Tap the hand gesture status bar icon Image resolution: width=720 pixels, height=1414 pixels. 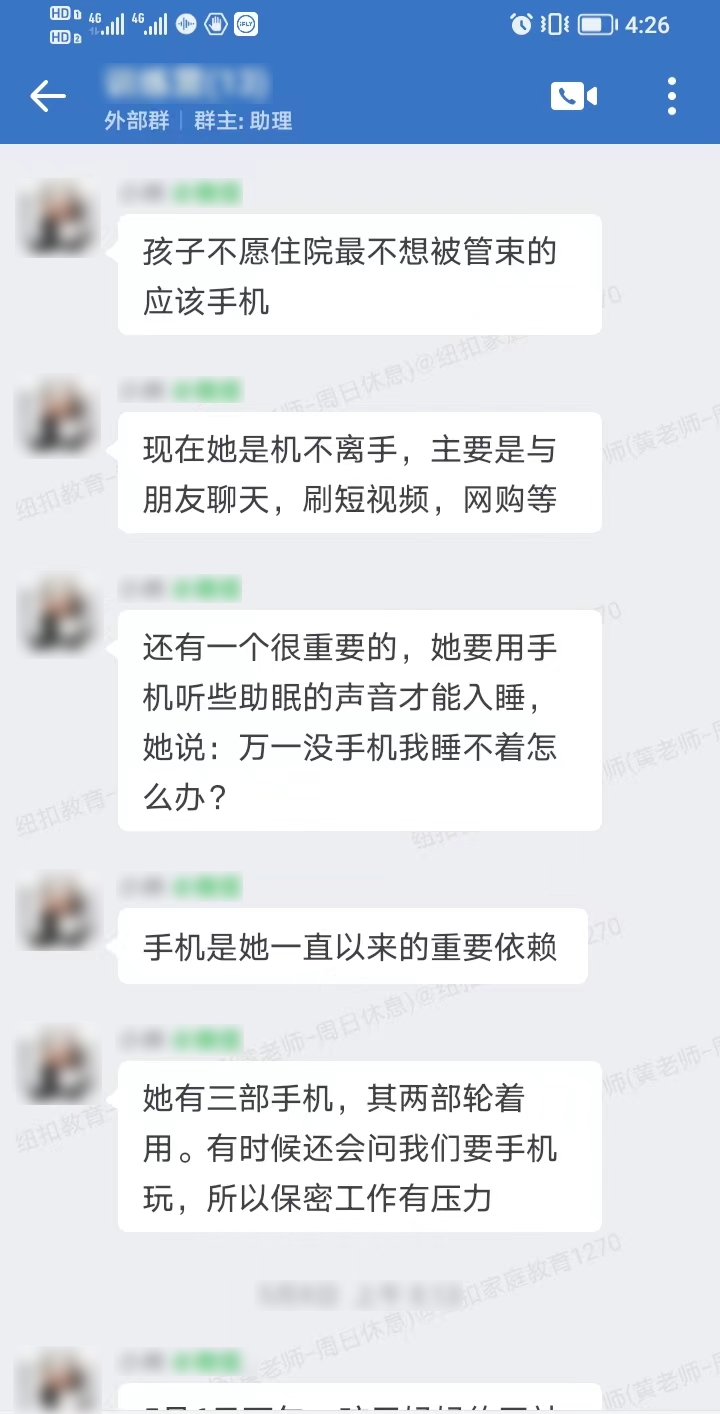point(216,25)
